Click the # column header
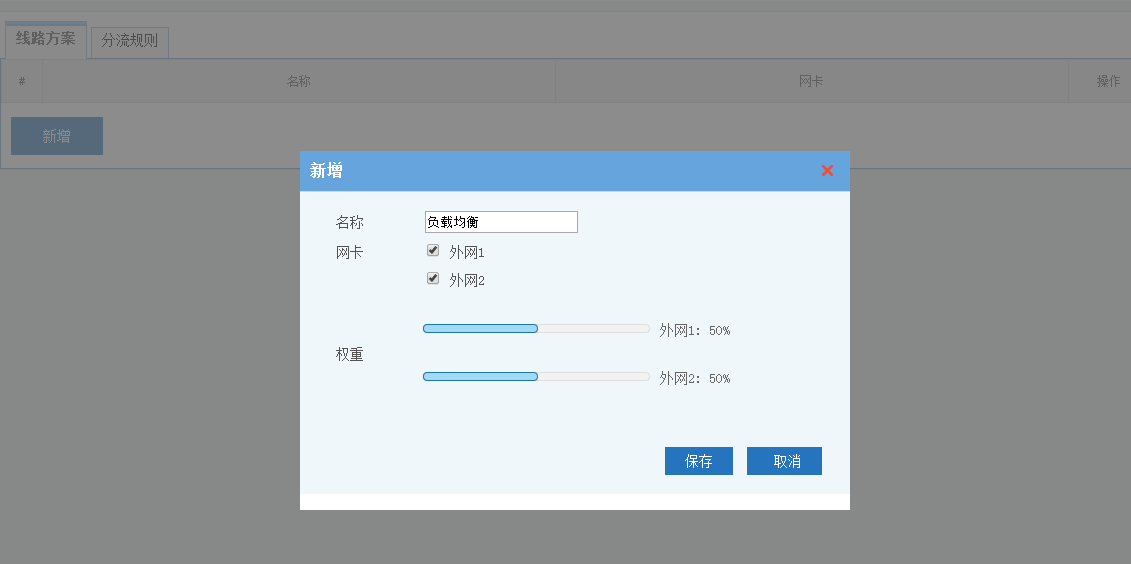Viewport: 1131px width, 564px height. pos(22,82)
